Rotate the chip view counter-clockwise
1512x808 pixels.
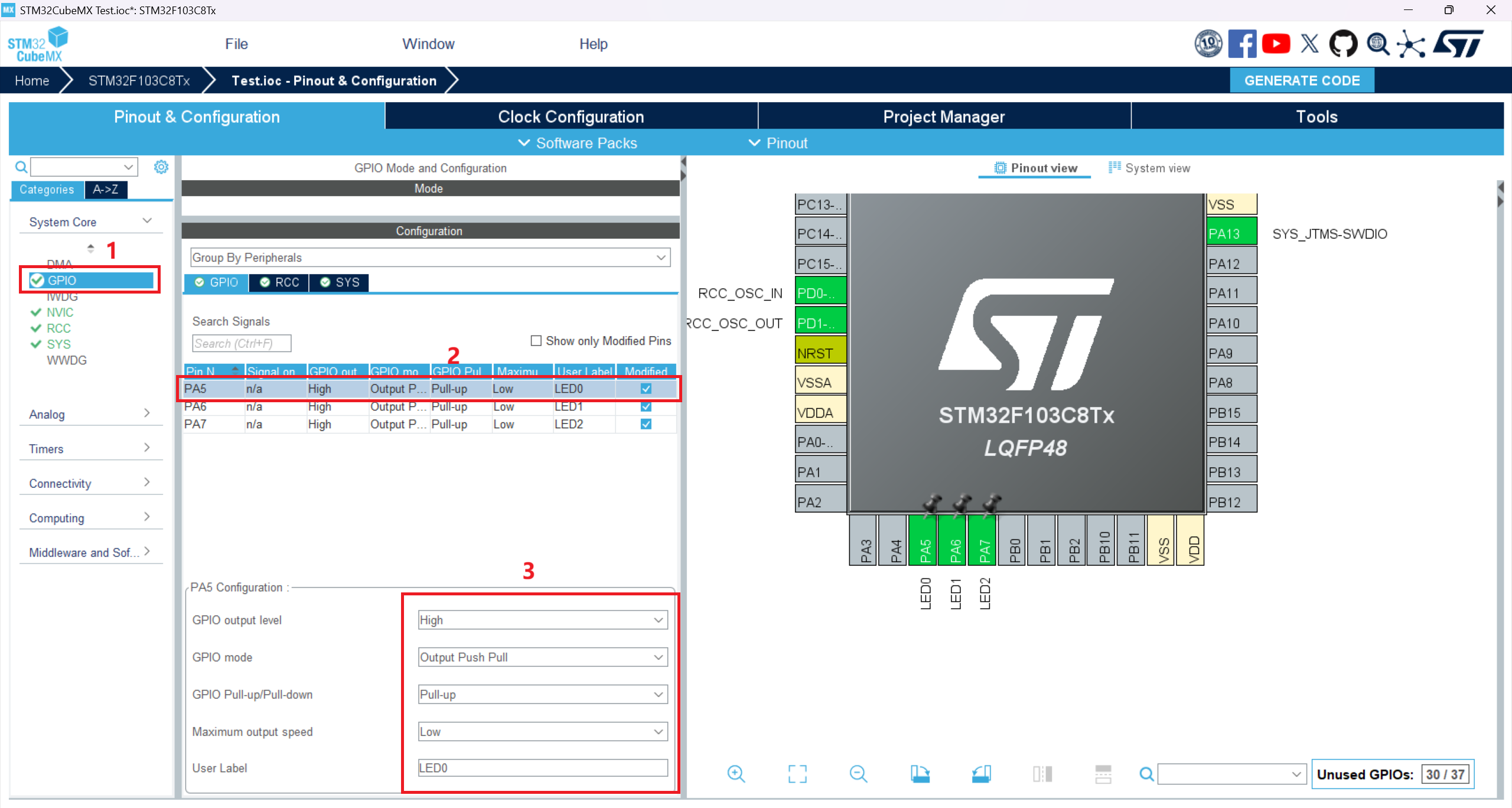(x=981, y=774)
